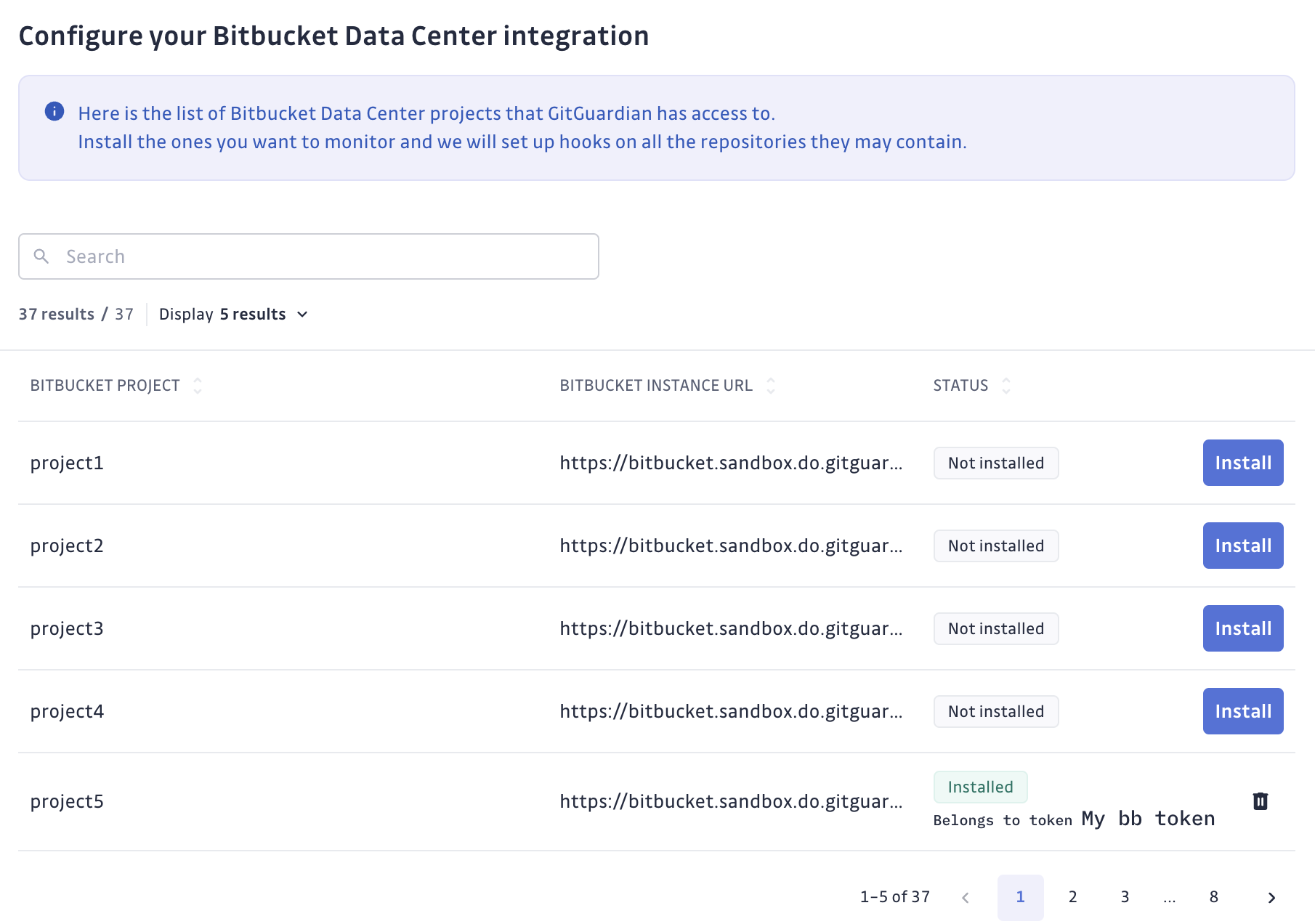This screenshot has height=924, width=1315.
Task: Click project3 Not installed status badge
Action: pos(996,628)
